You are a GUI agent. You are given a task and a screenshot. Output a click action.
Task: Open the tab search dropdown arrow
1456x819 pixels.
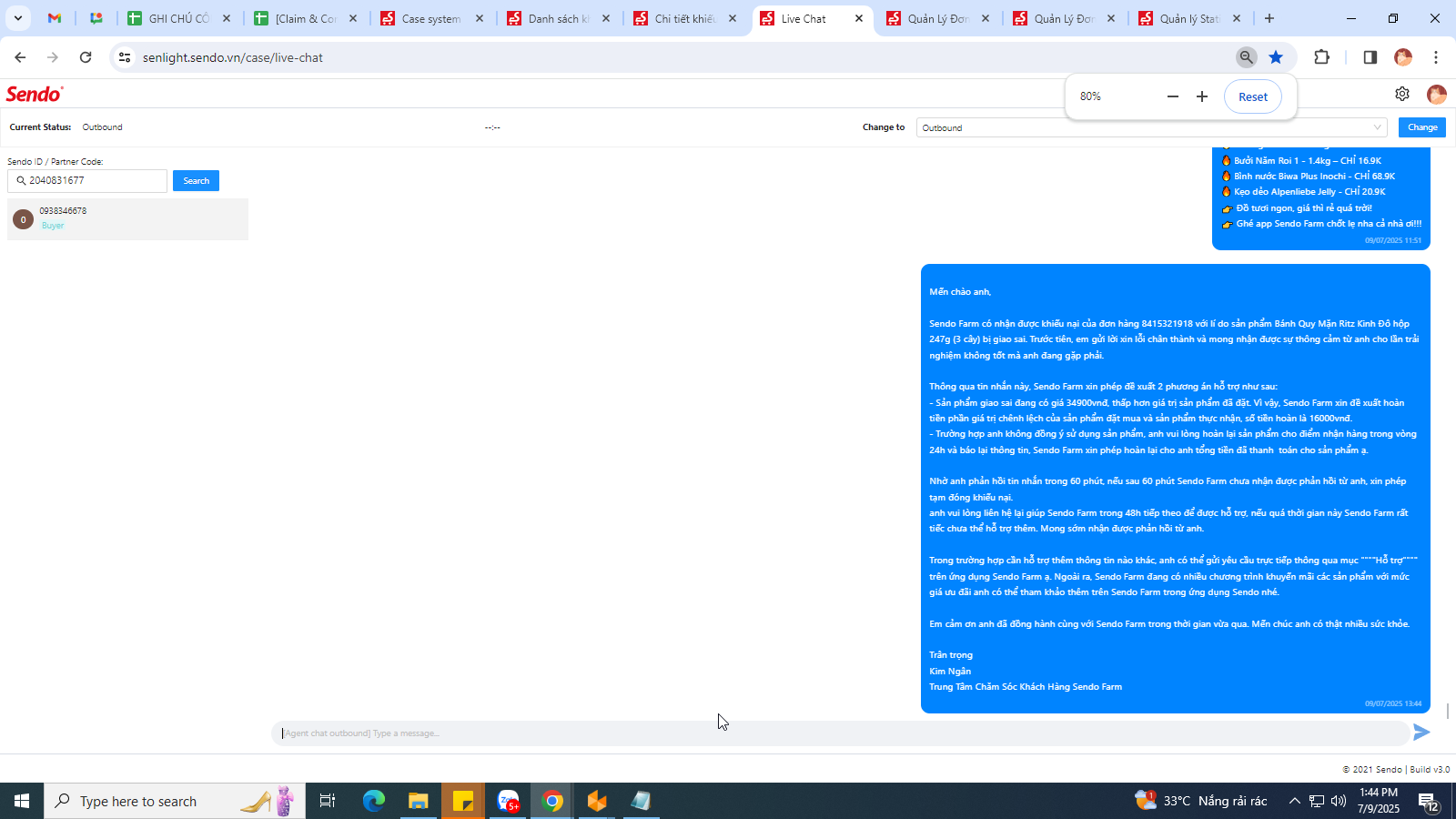(x=17, y=18)
